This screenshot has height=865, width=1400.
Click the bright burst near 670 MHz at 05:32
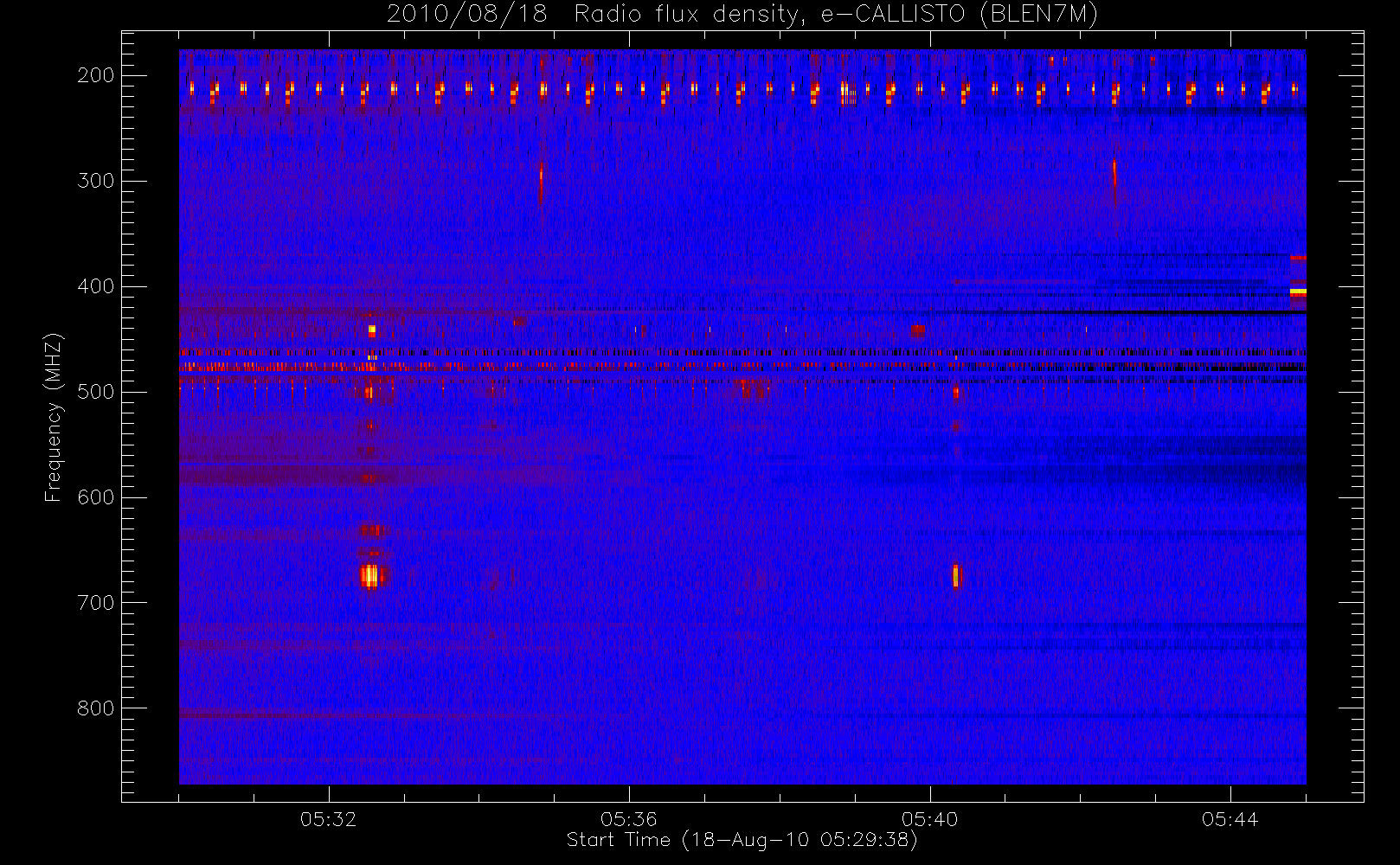click(371, 576)
